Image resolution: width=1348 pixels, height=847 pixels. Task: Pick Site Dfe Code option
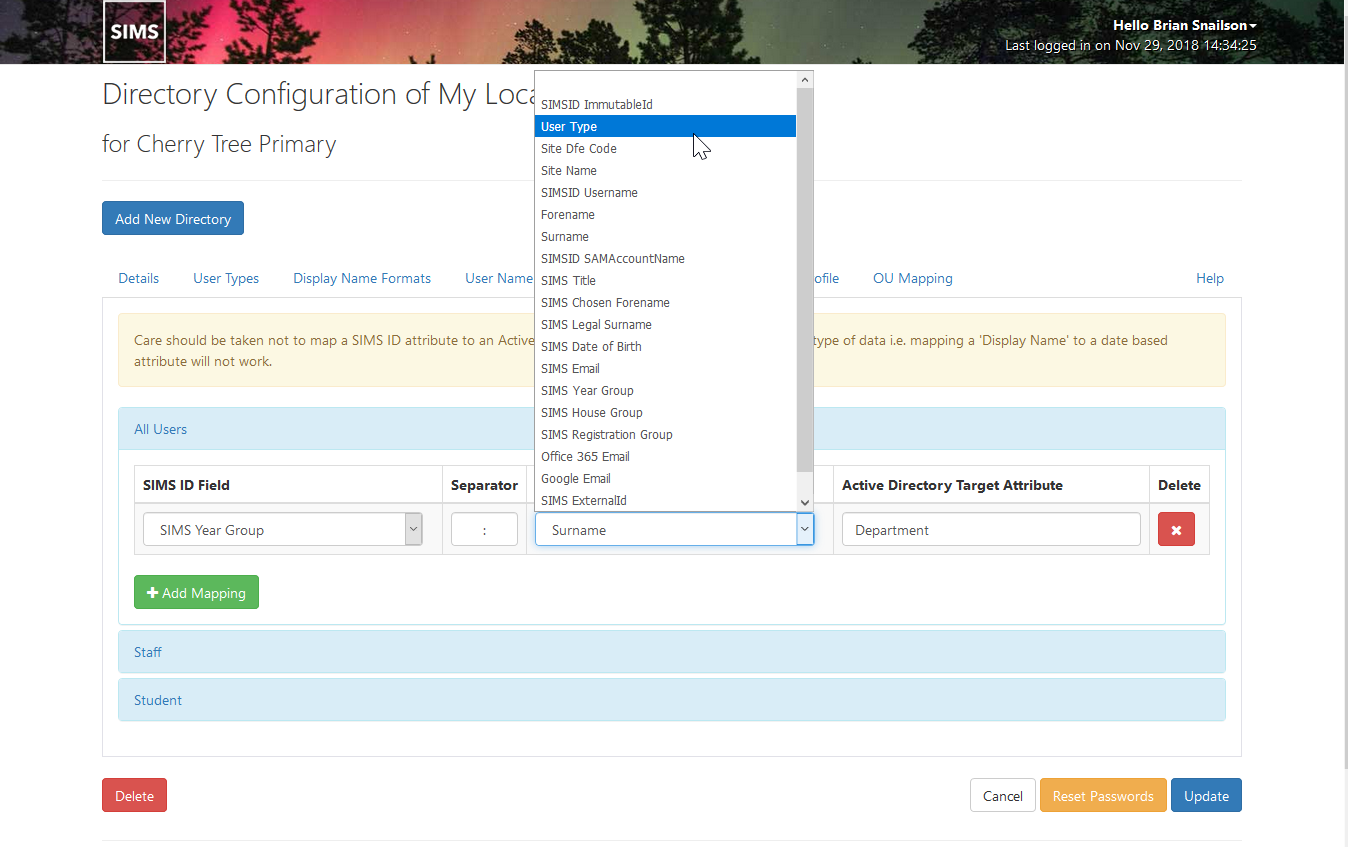click(x=665, y=148)
